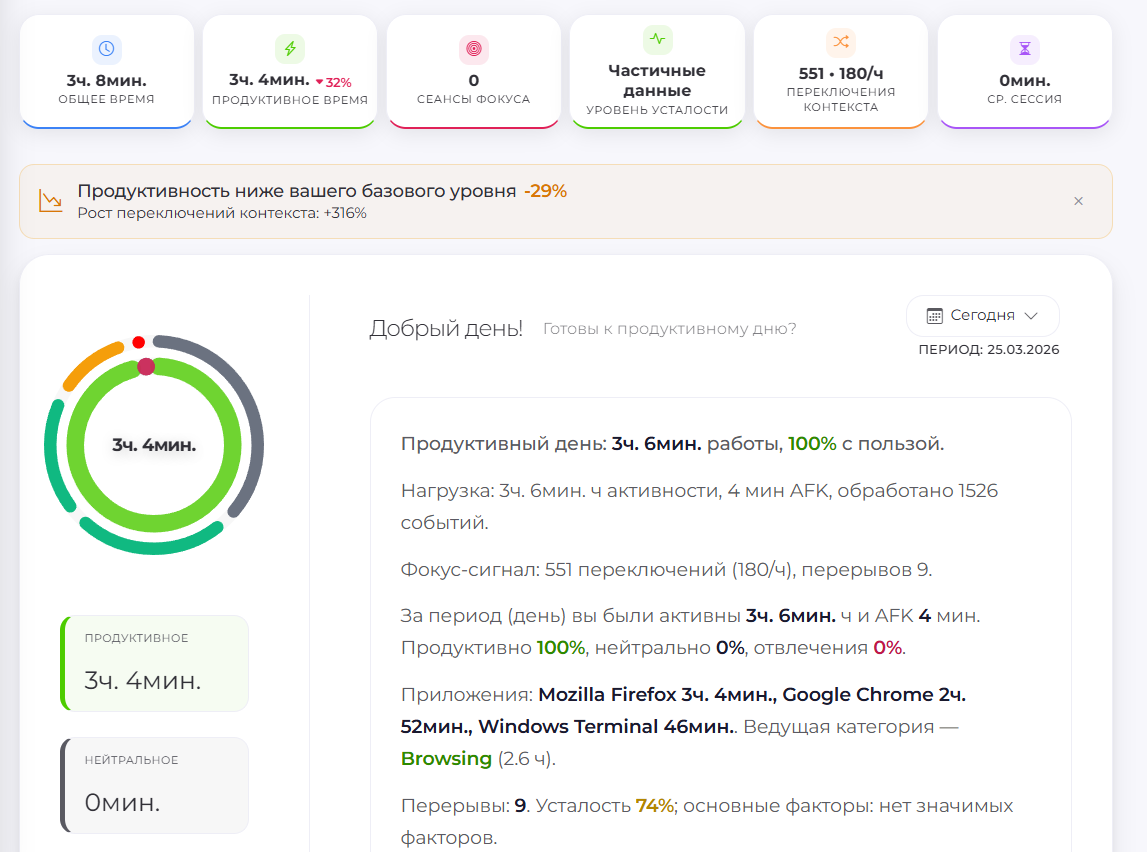Click the Добрый день! greeting
Viewport: 1147px width, 852px height.
point(445,328)
